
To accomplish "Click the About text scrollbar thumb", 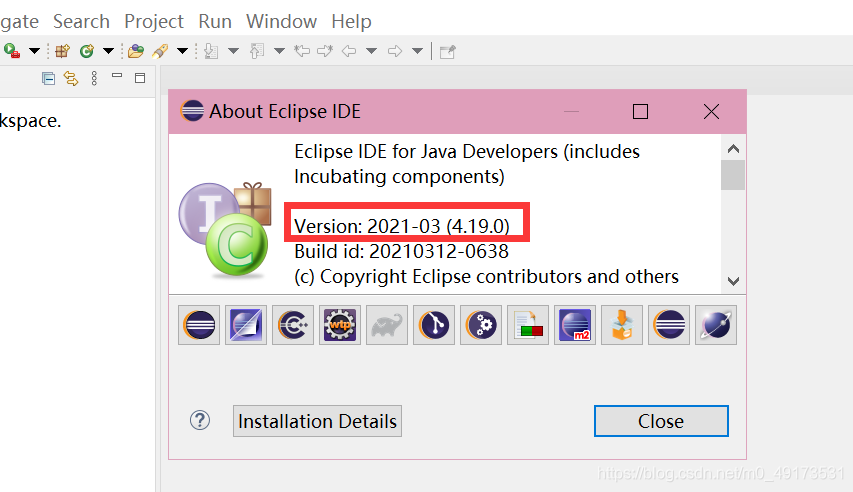I will coord(733,175).
